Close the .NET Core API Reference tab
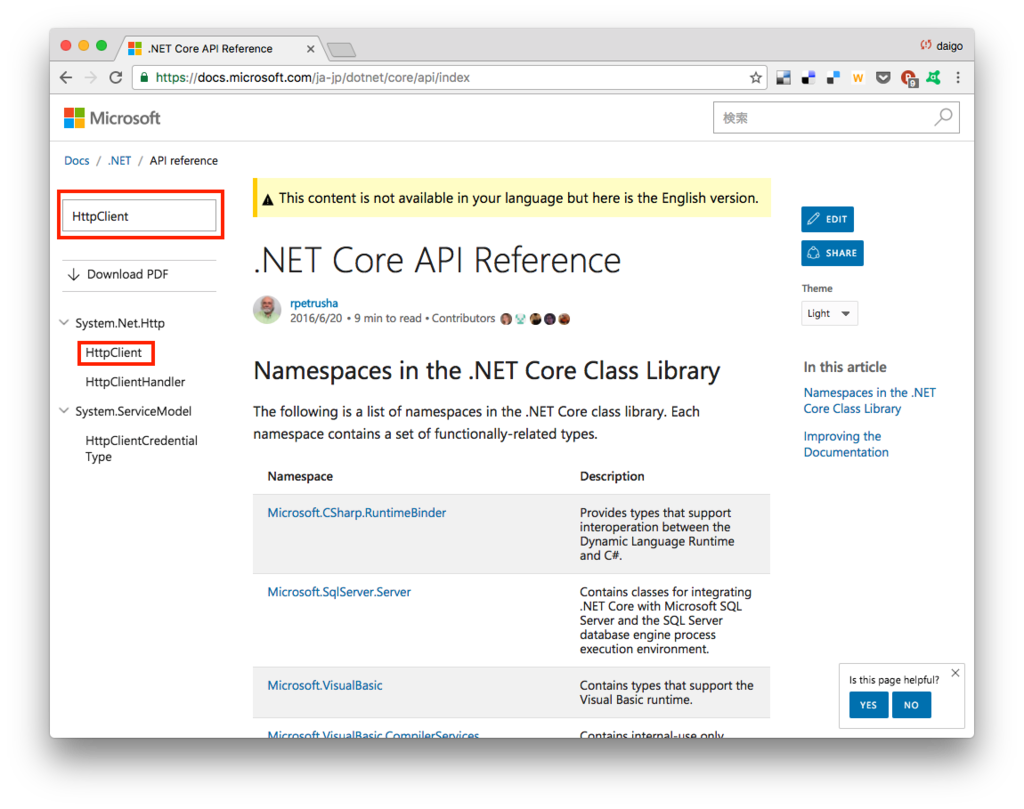 point(310,49)
